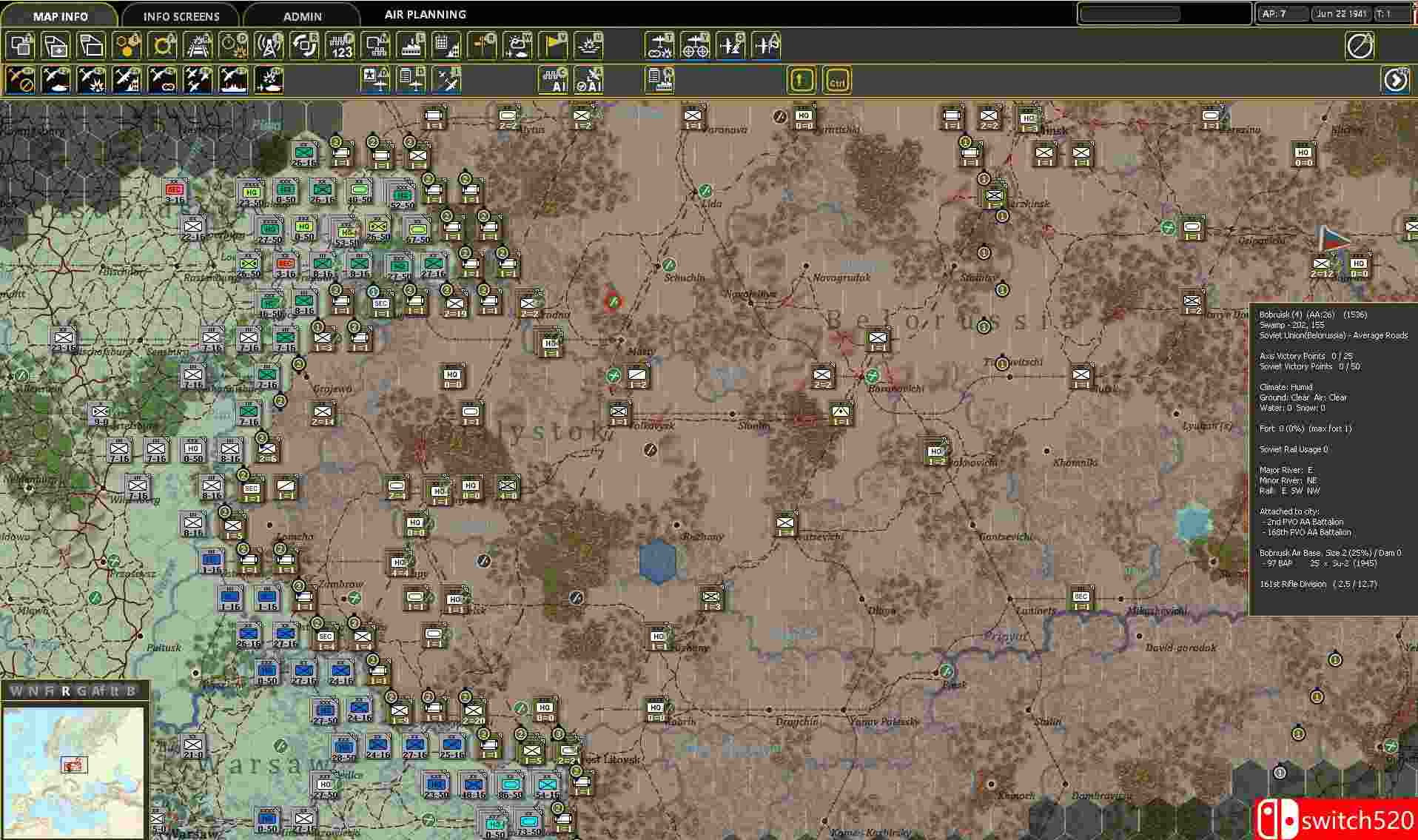1418x840 pixels.
Task: Click the yellow Ctrl button
Action: (x=838, y=80)
